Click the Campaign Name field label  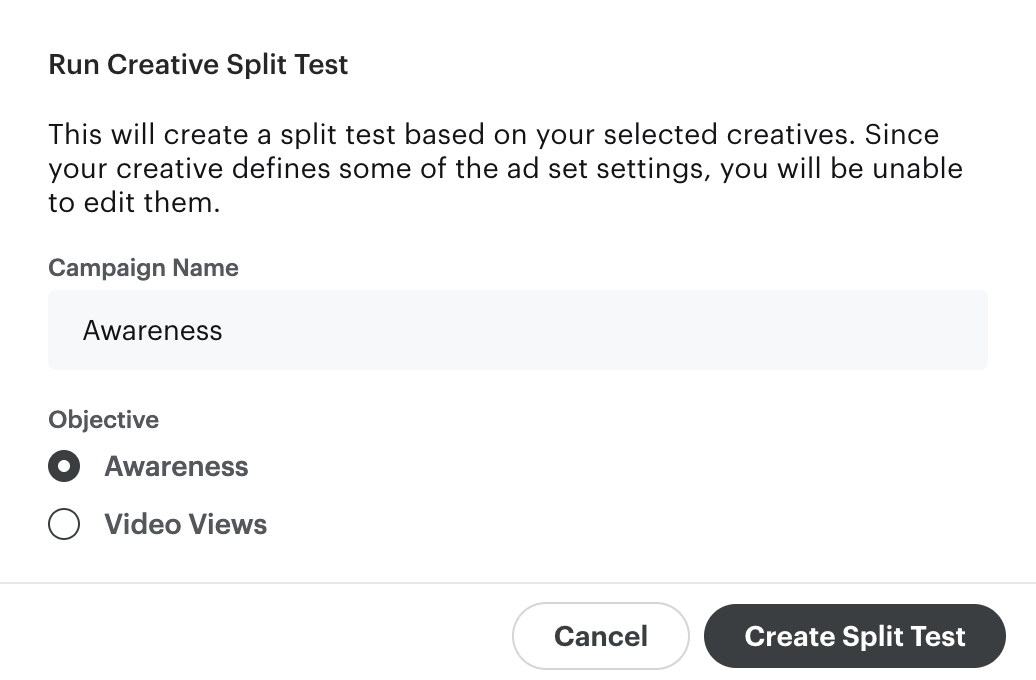(x=143, y=267)
